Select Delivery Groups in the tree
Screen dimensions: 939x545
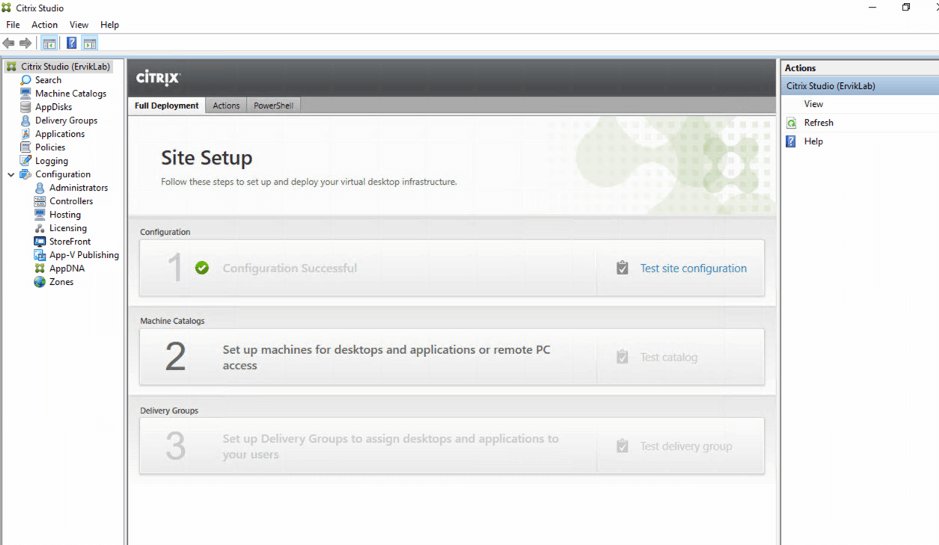pos(66,120)
